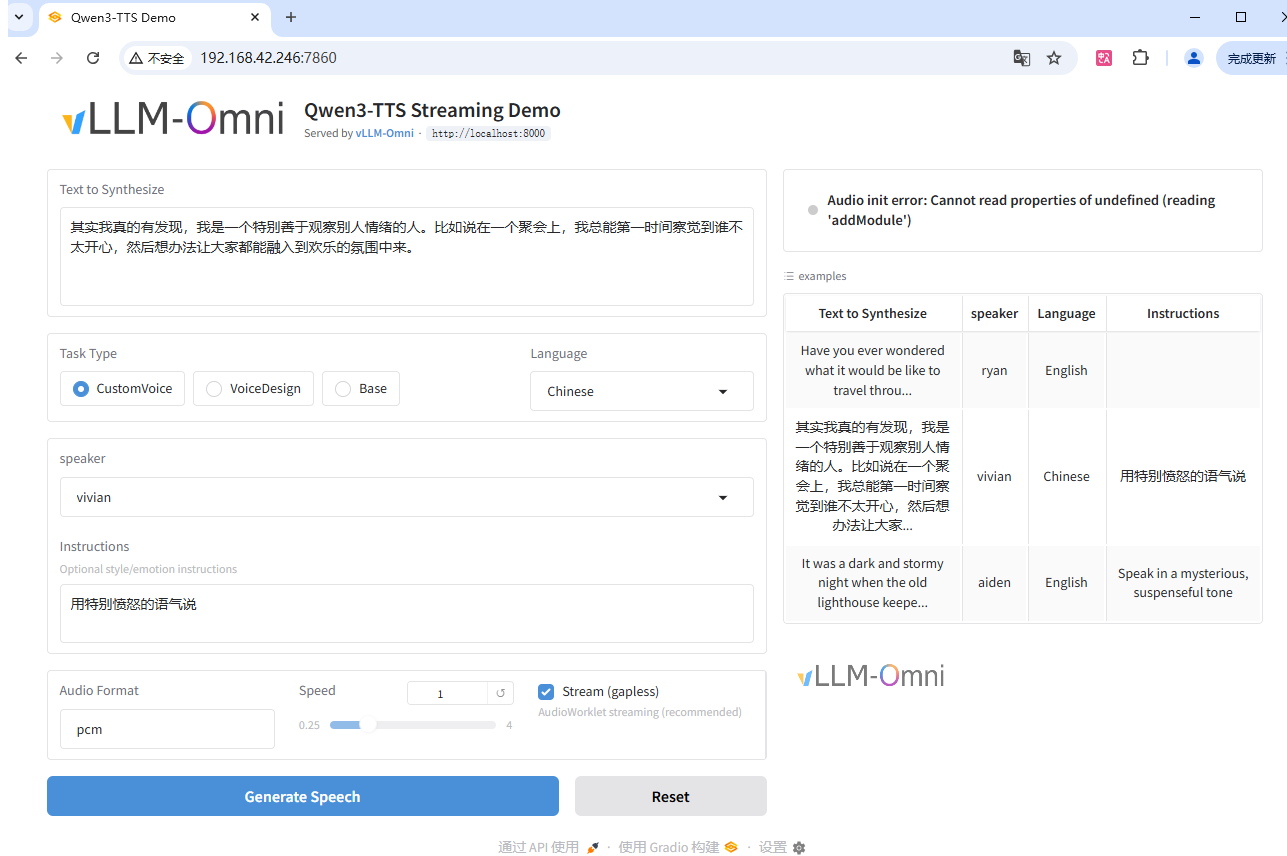Click the vLLM-Omni logo in header
This screenshot has width=1287, height=856.
click(x=172, y=118)
